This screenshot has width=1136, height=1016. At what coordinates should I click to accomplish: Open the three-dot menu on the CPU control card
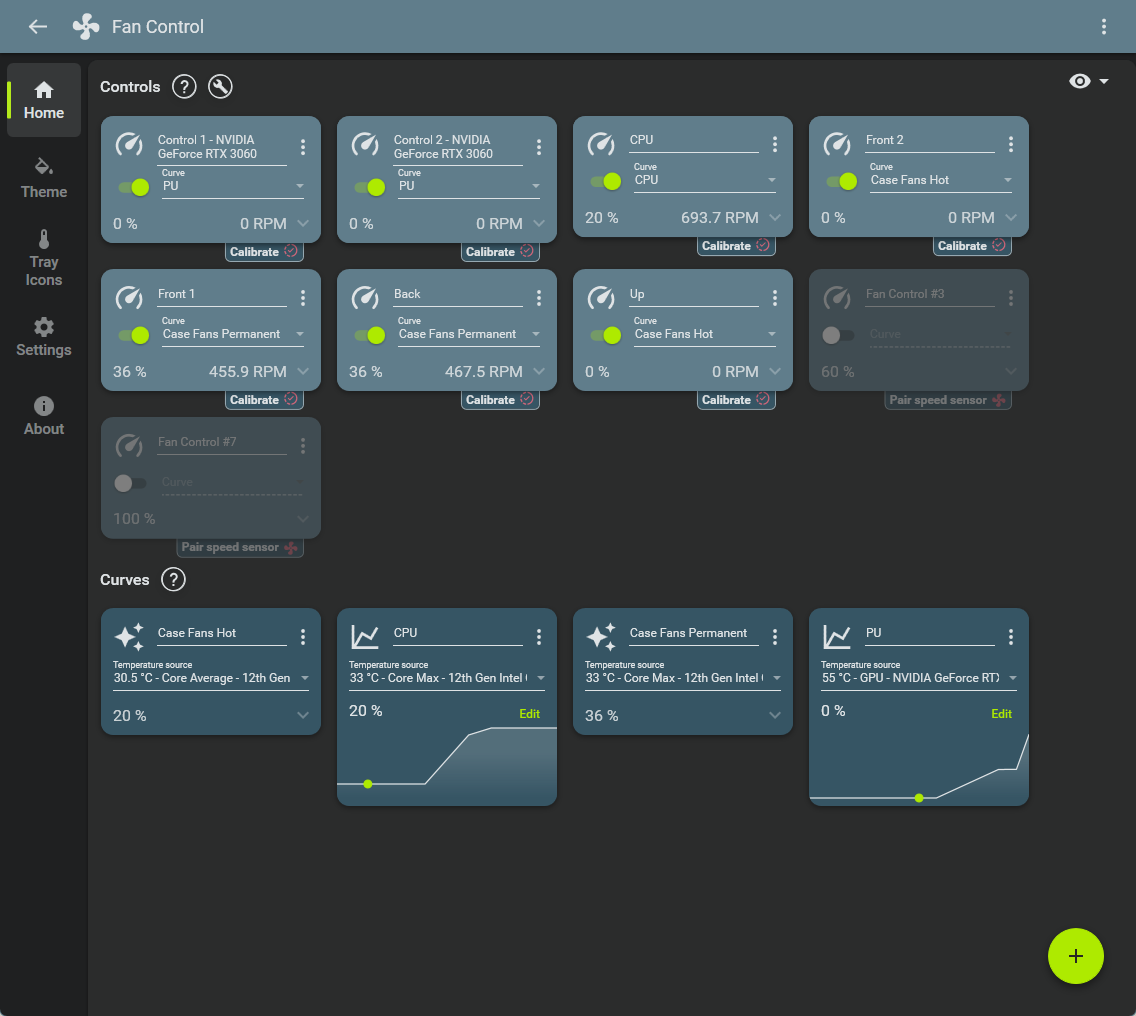(775, 145)
